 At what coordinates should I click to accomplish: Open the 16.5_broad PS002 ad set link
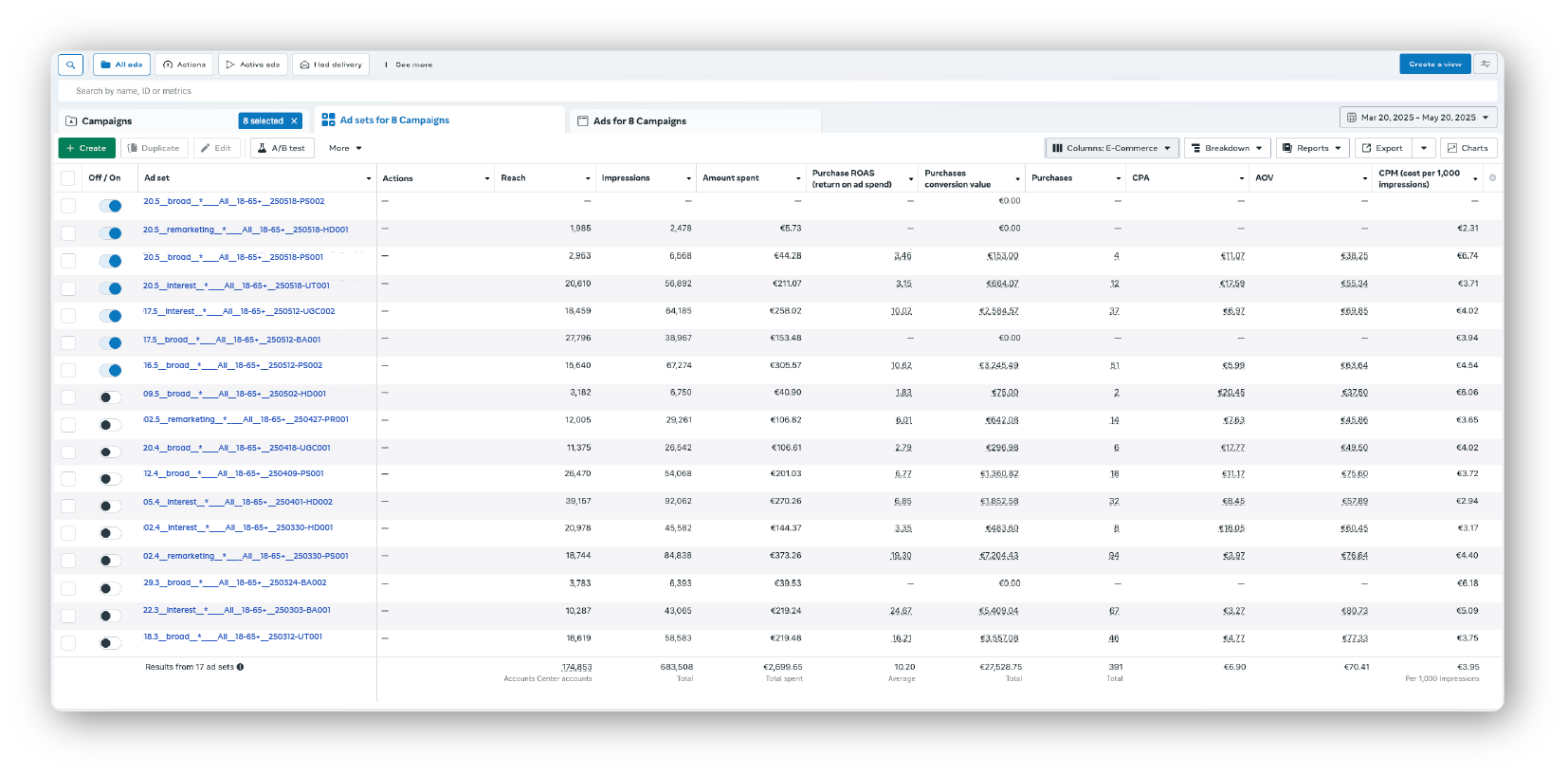(x=232, y=365)
